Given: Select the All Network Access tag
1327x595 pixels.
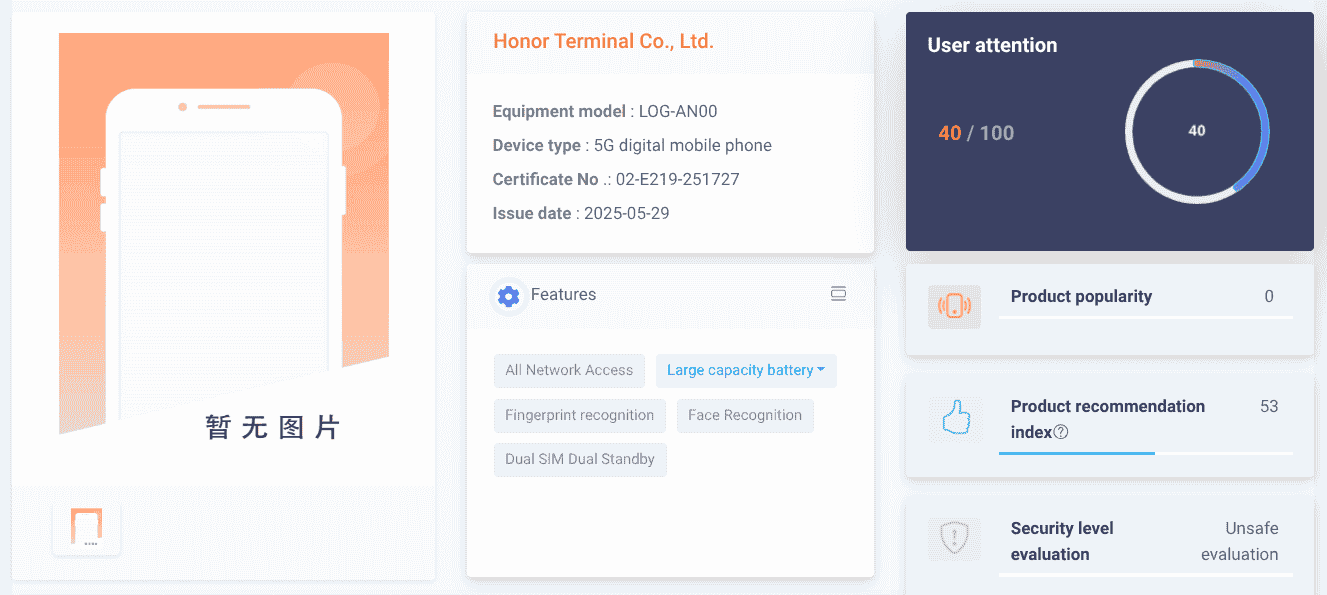Looking at the screenshot, I should [x=569, y=371].
